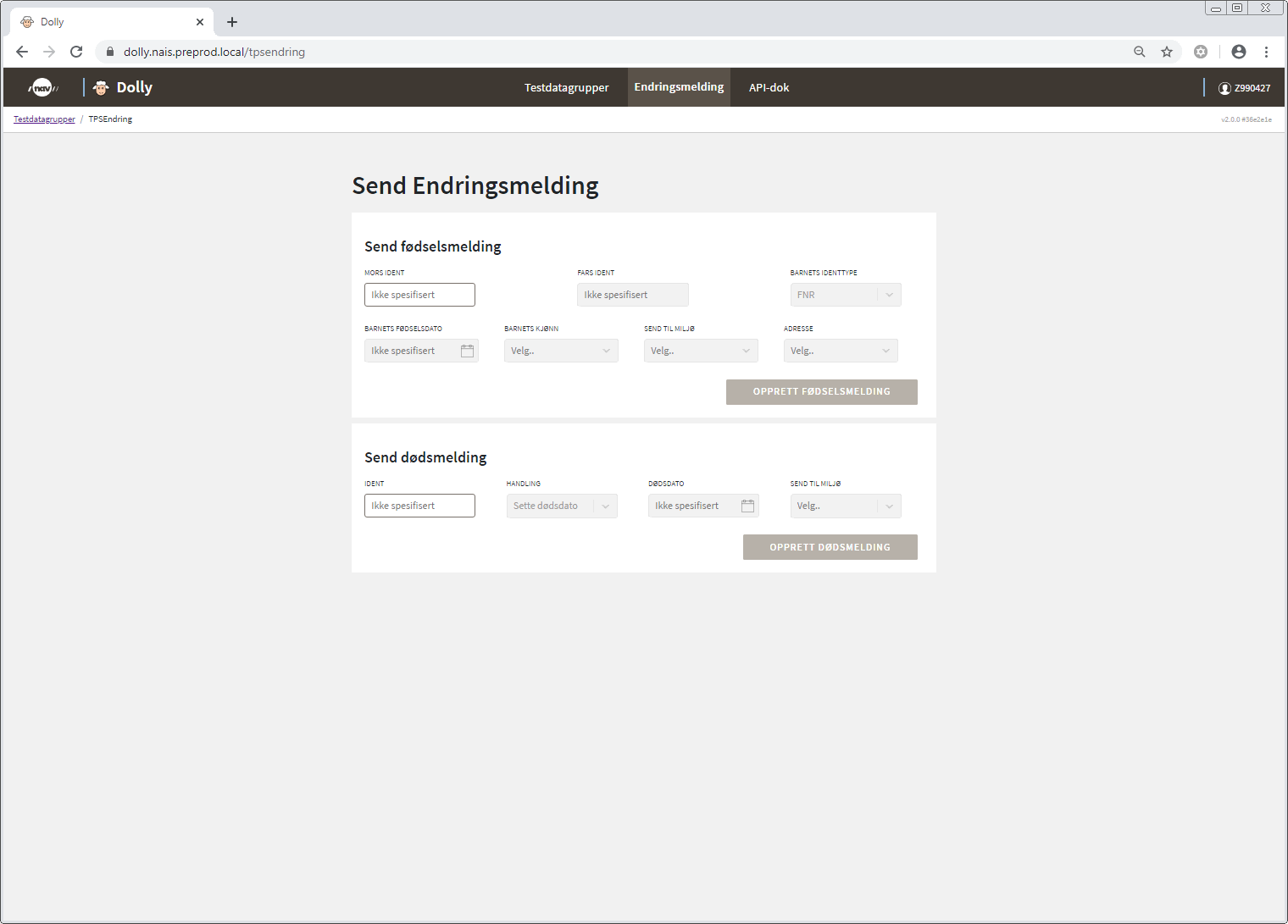This screenshot has width=1288, height=924.
Task: Click the zoom icon in the address bar
Action: click(1140, 52)
